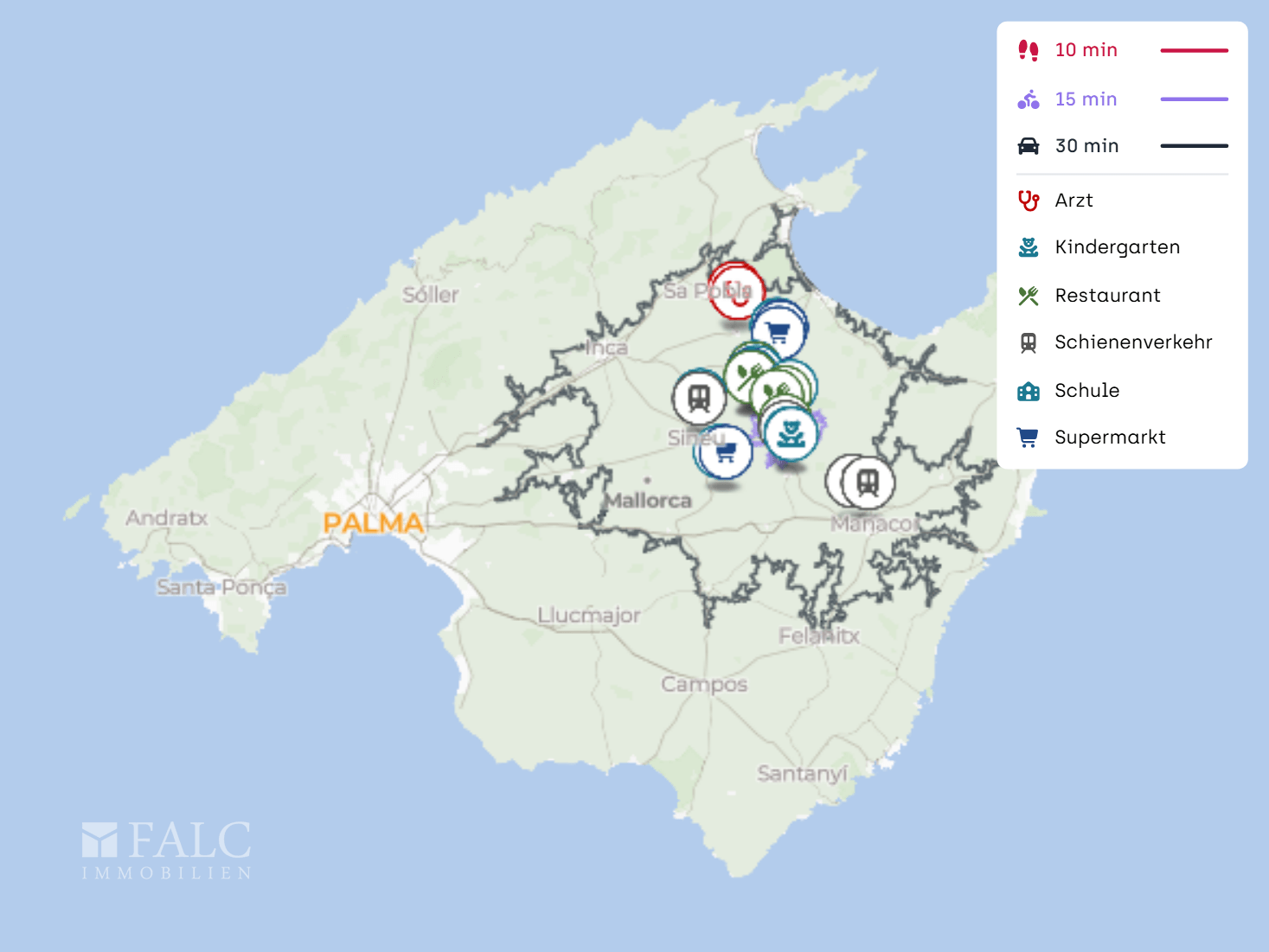Click the red doctor marker near Sa Pobla
1269x952 pixels.
[x=737, y=292]
